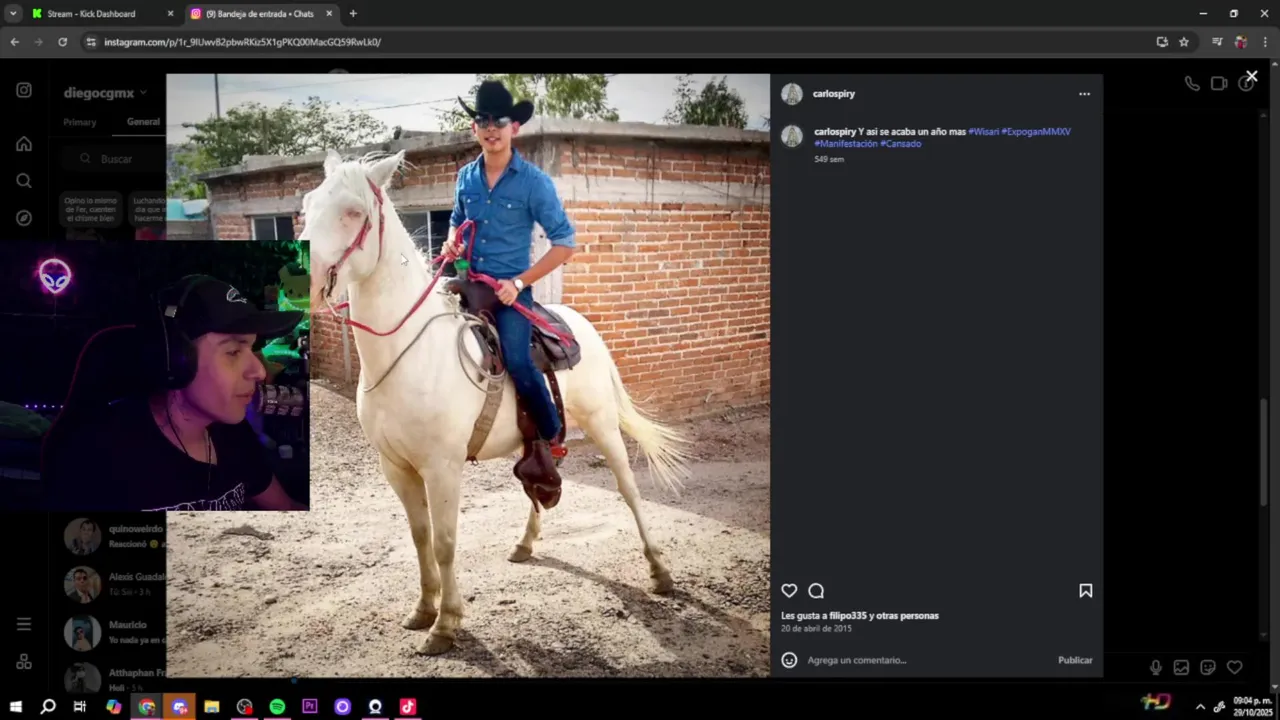Screen dimensions: 1280x720
Task: Open the Alexis Guadal... conversation
Action: click(x=114, y=584)
